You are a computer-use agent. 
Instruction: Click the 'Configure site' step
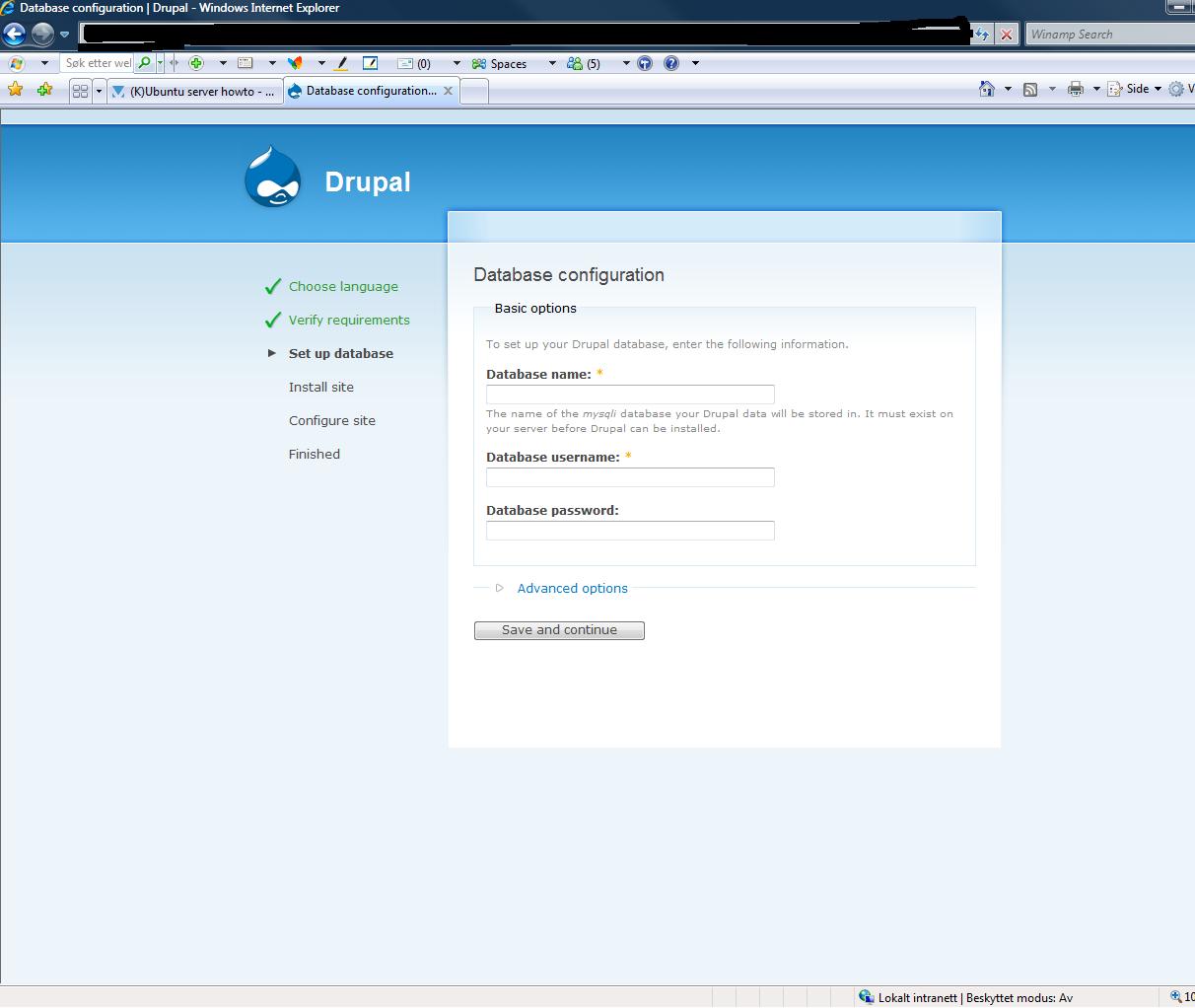[x=332, y=420]
